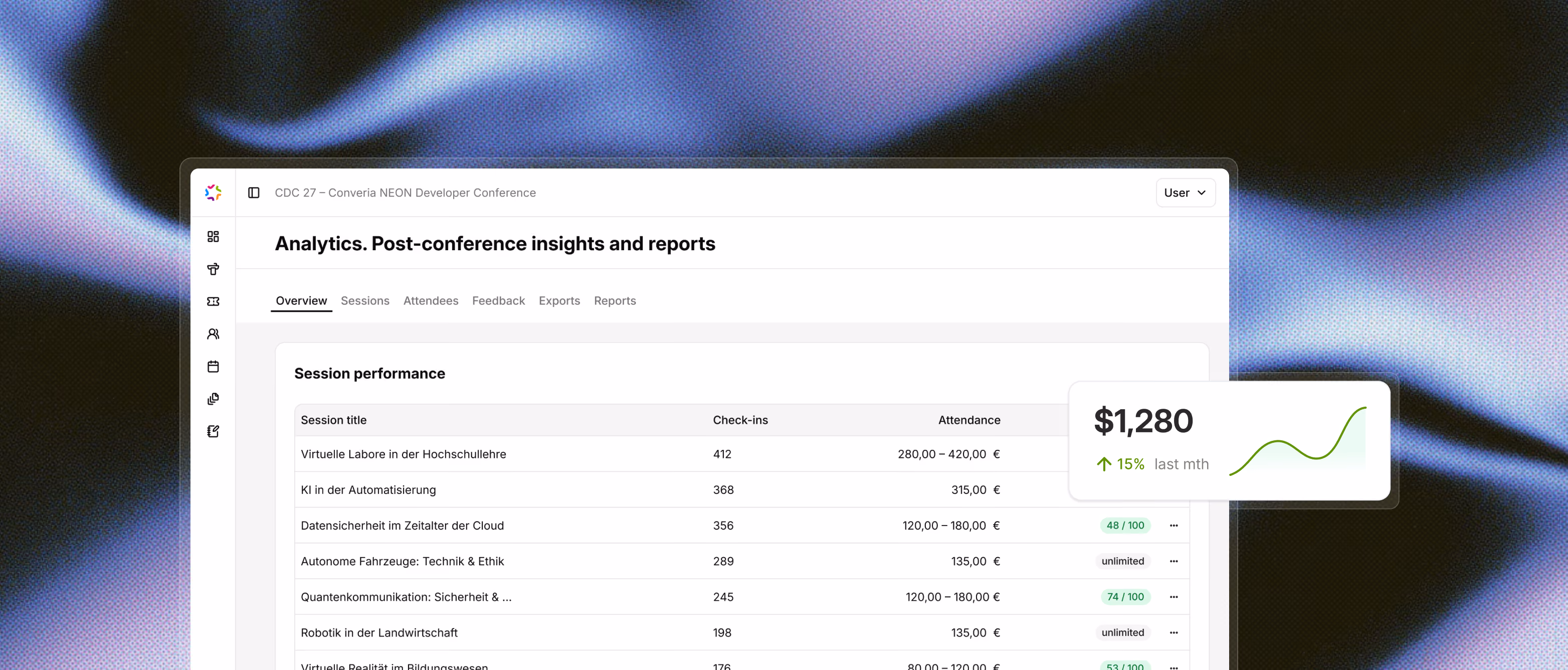
Task: Open the stacked documents icon in sidebar
Action: pos(213,399)
